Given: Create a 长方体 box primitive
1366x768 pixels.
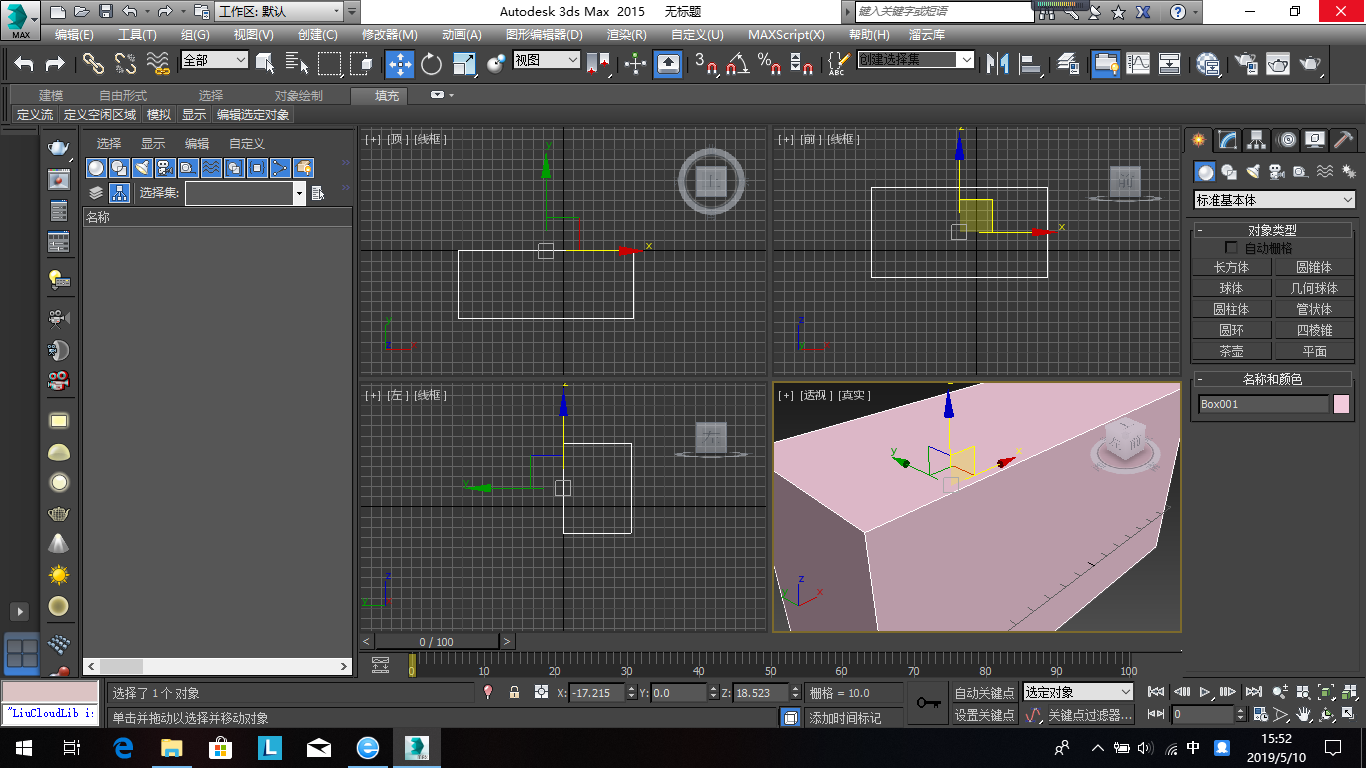Looking at the screenshot, I should [1232, 267].
